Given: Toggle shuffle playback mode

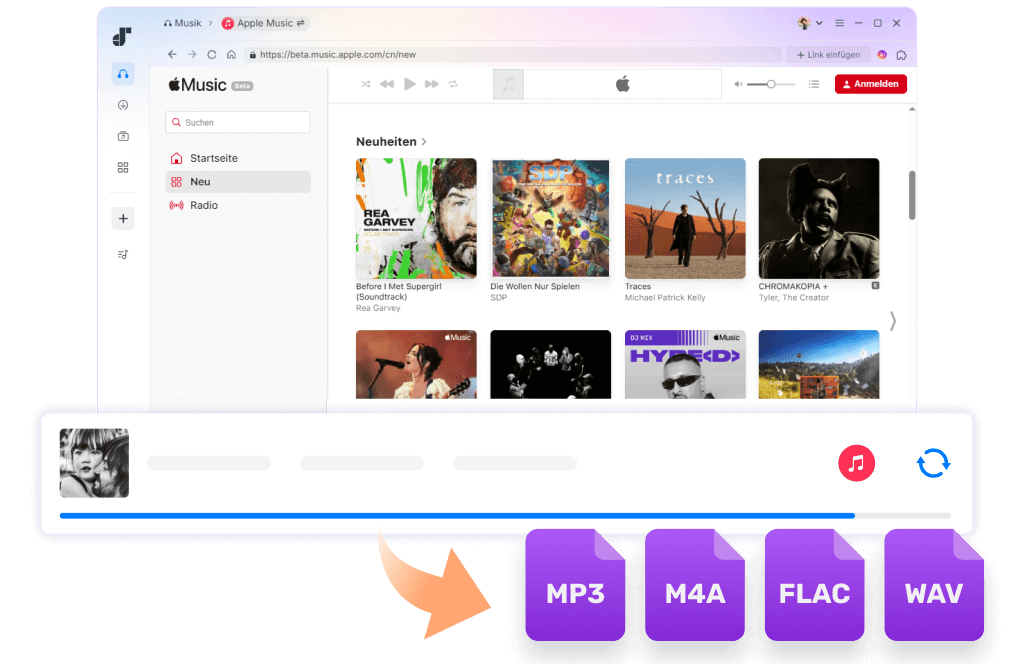Looking at the screenshot, I should point(365,84).
